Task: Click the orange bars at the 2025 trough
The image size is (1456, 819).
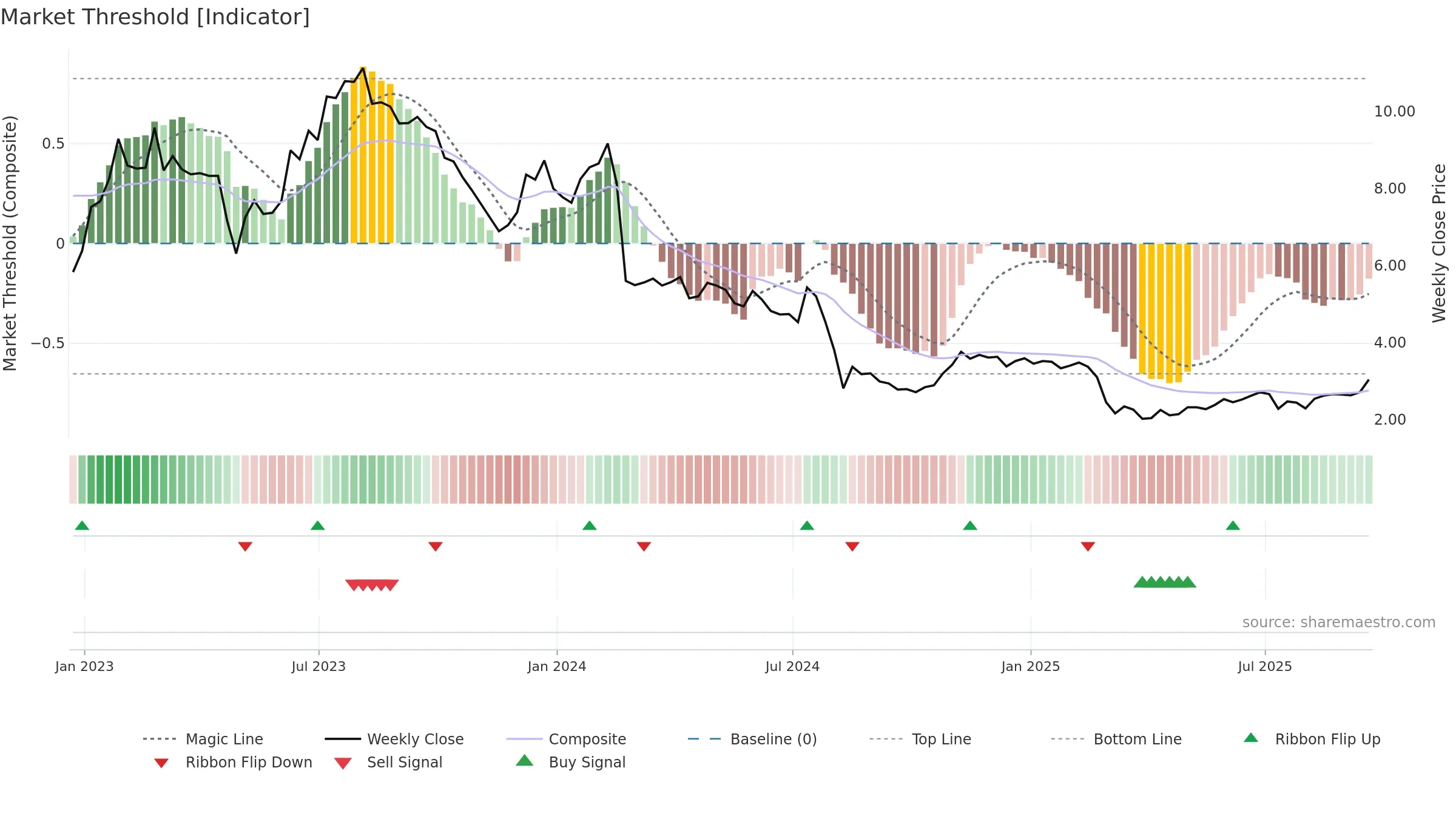Action: (1165, 313)
